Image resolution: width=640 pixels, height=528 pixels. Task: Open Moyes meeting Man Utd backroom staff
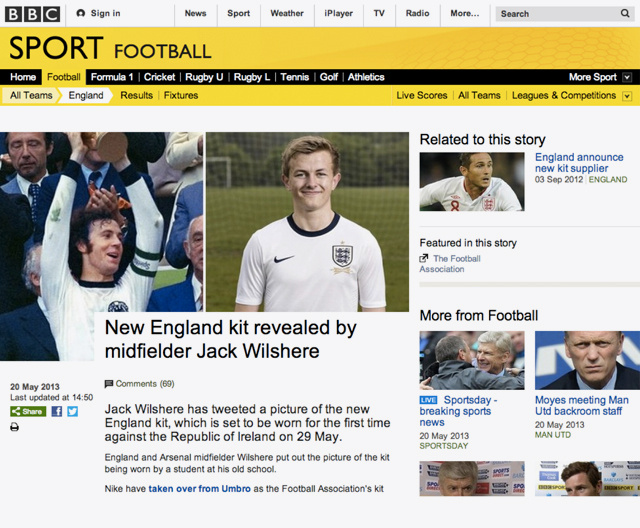582,406
